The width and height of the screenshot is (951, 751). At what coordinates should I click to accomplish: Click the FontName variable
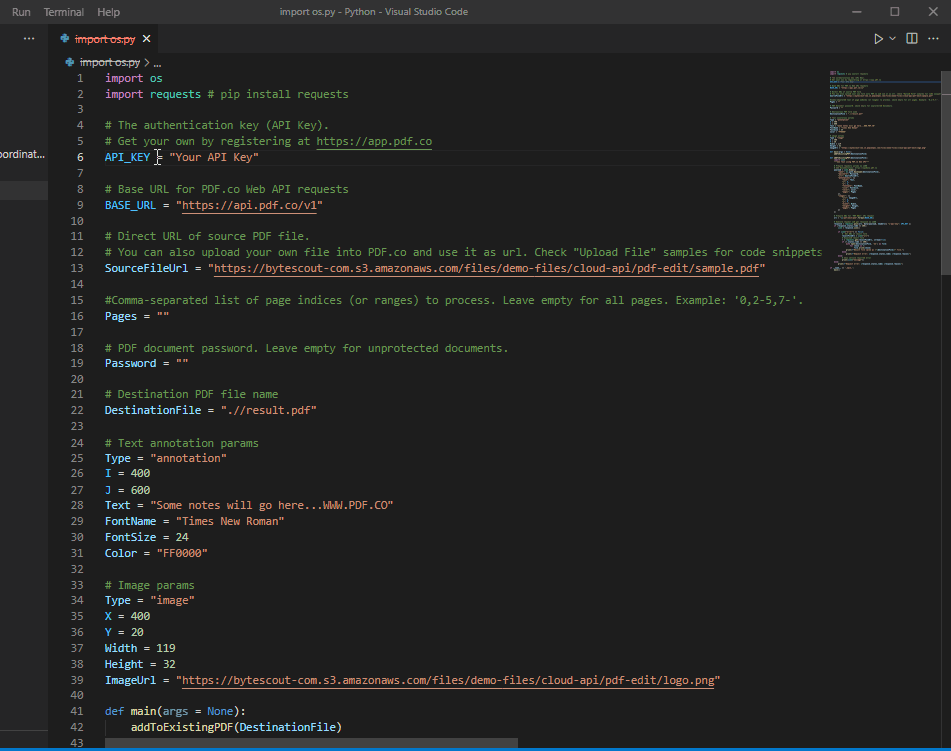tap(130, 522)
